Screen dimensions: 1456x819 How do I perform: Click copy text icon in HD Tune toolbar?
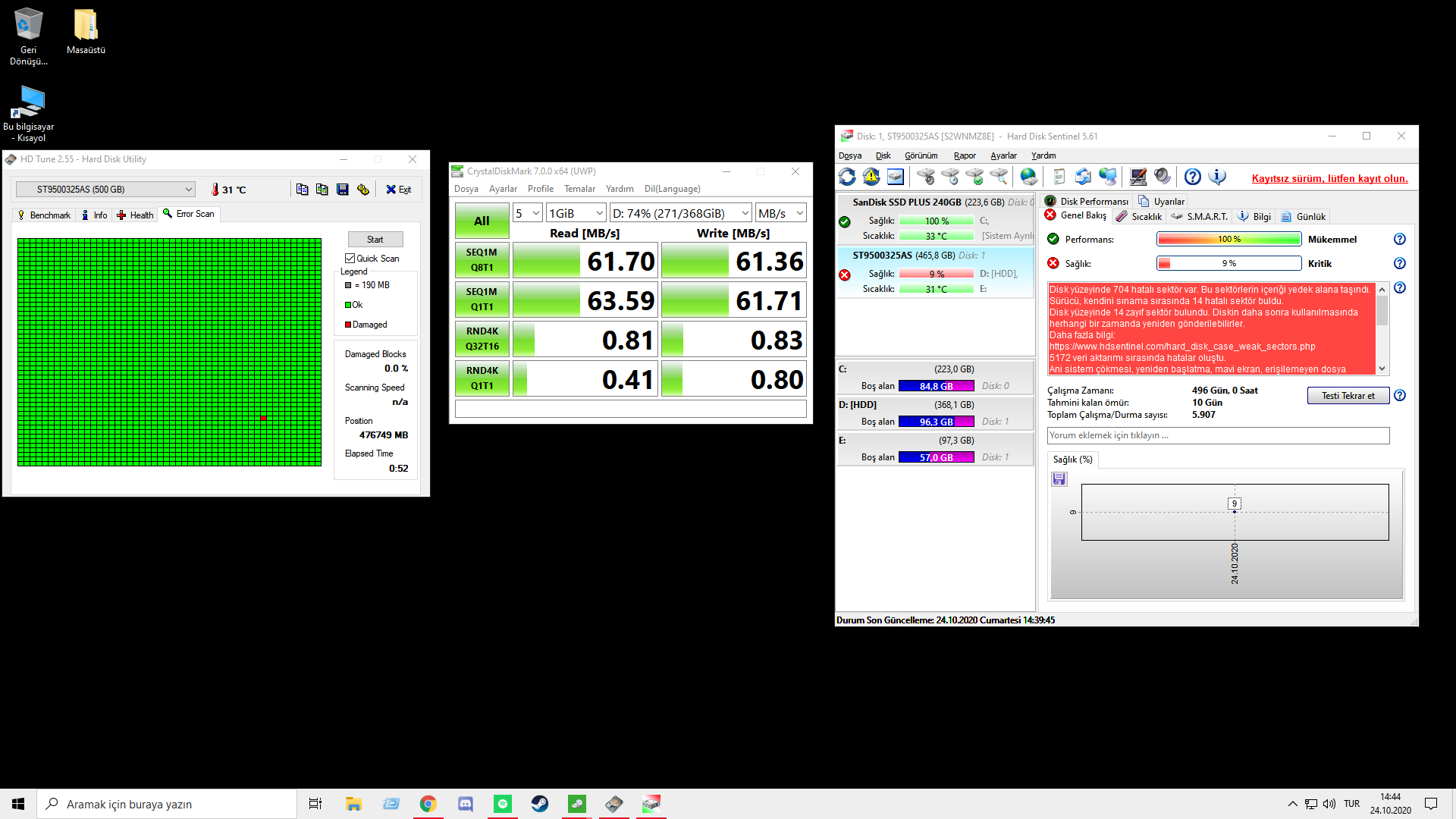pyautogui.click(x=302, y=190)
